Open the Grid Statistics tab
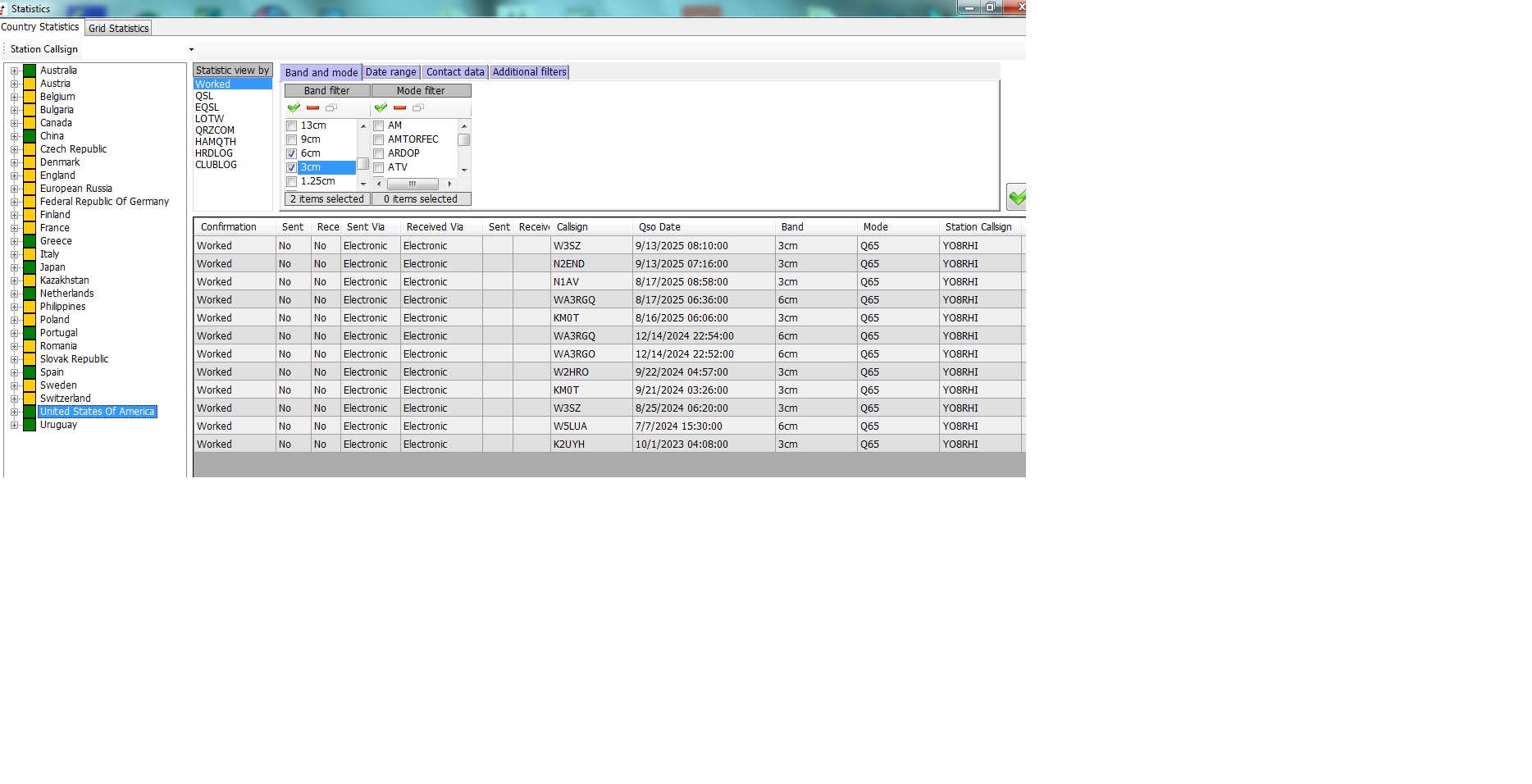This screenshot has width=1532, height=784. (x=118, y=28)
